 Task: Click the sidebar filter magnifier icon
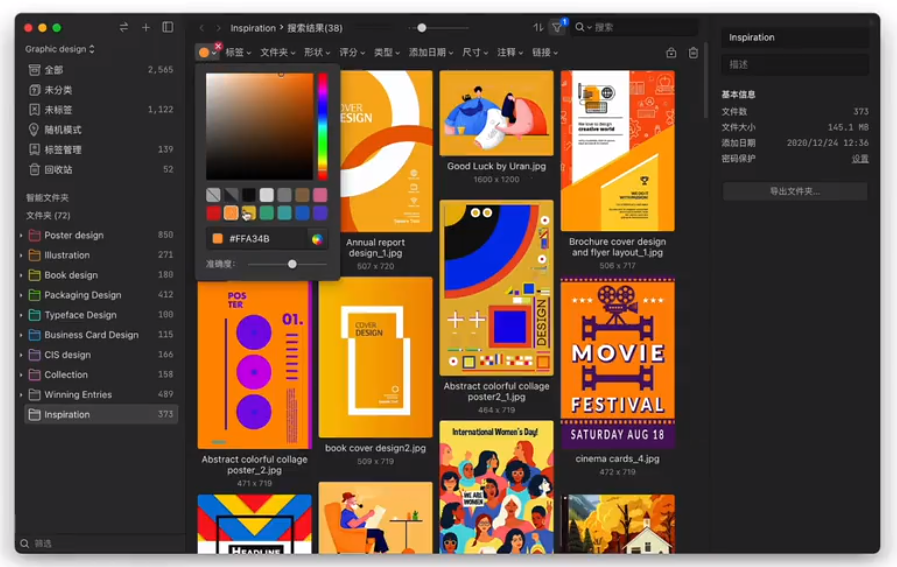pyautogui.click(x=25, y=544)
